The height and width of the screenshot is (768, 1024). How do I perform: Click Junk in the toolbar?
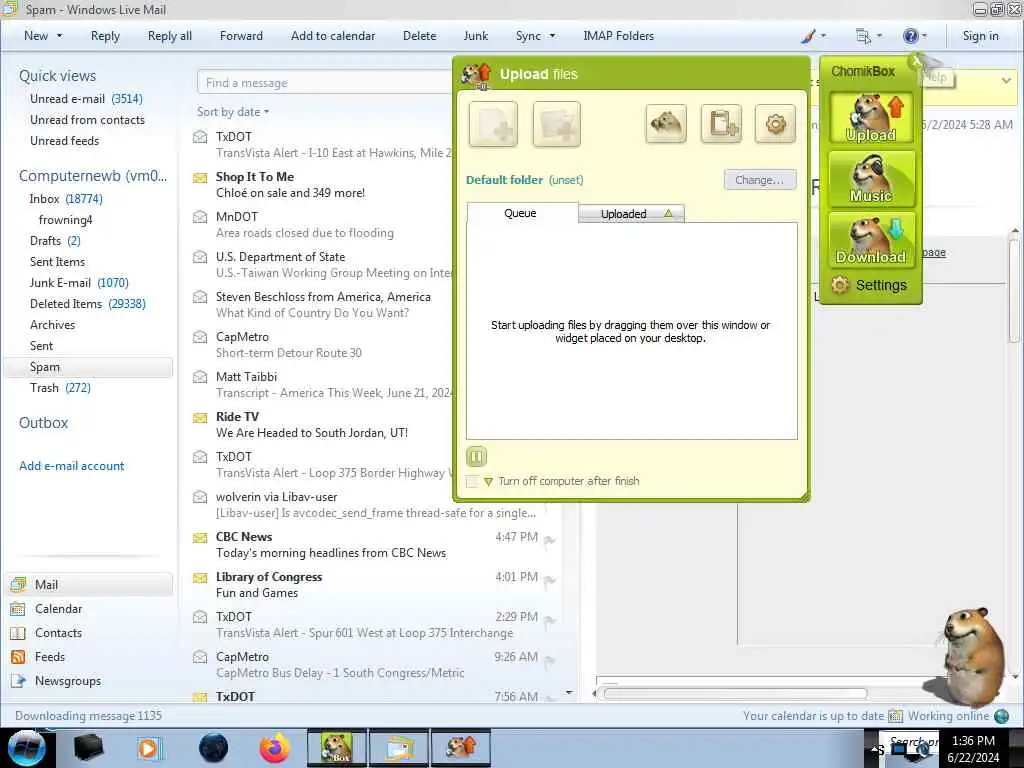coord(475,36)
